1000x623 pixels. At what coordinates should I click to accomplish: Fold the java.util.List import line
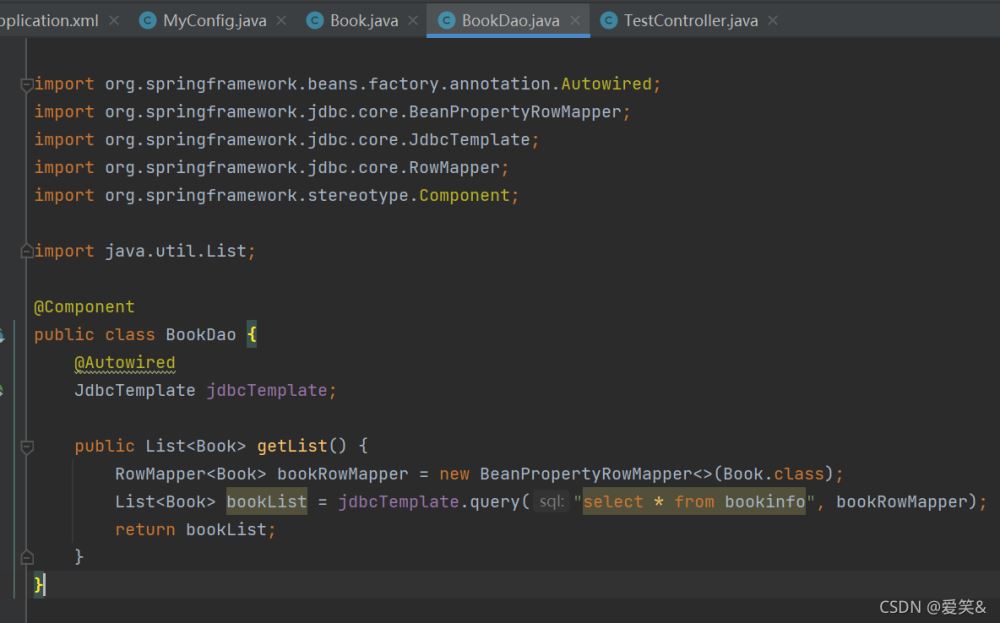[x=27, y=251]
